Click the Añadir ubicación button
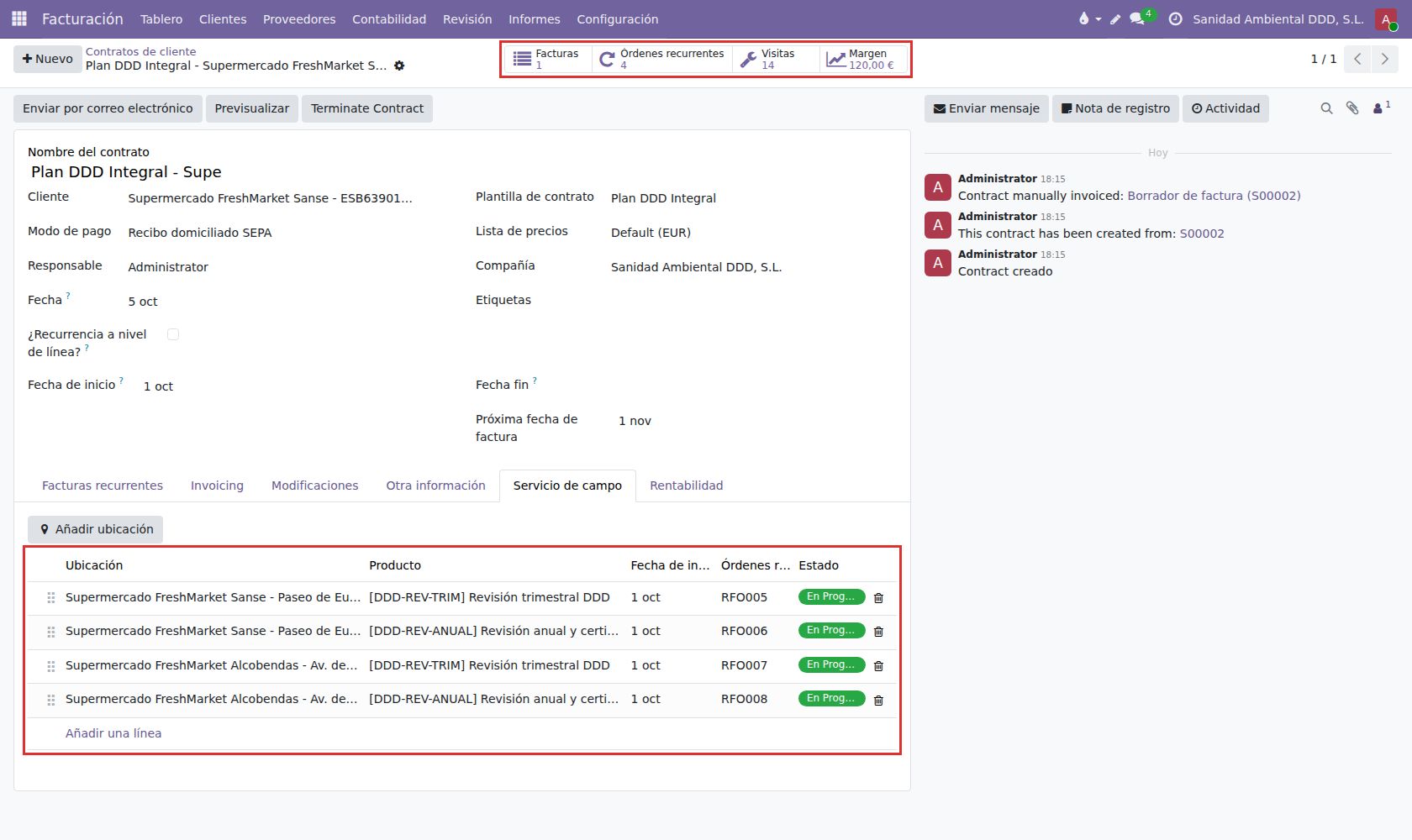 click(96, 529)
